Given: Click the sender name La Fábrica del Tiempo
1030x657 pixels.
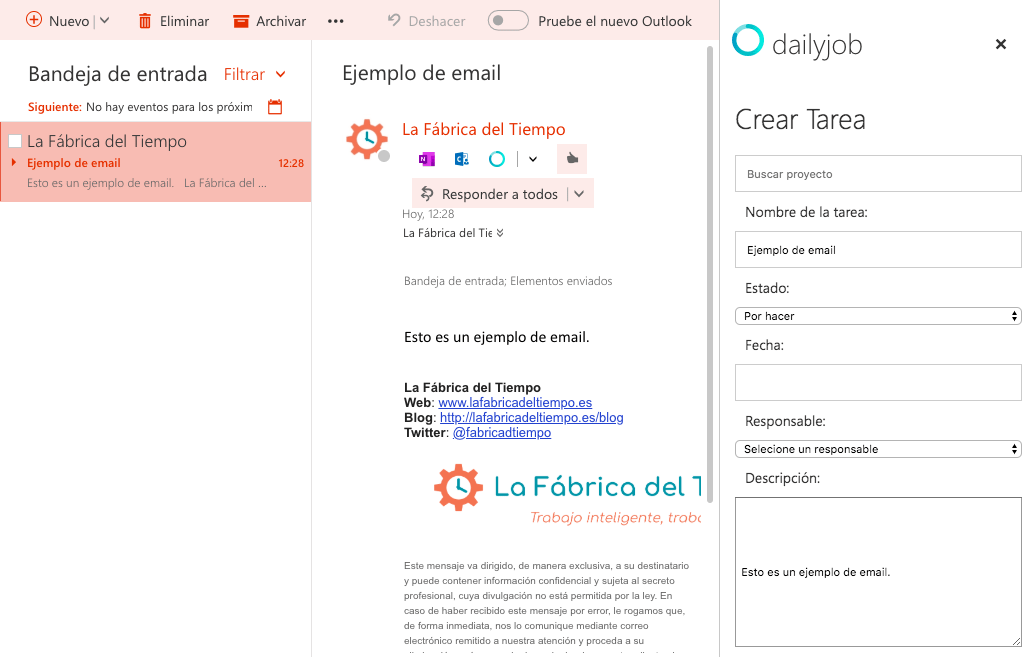Looking at the screenshot, I should [483, 129].
